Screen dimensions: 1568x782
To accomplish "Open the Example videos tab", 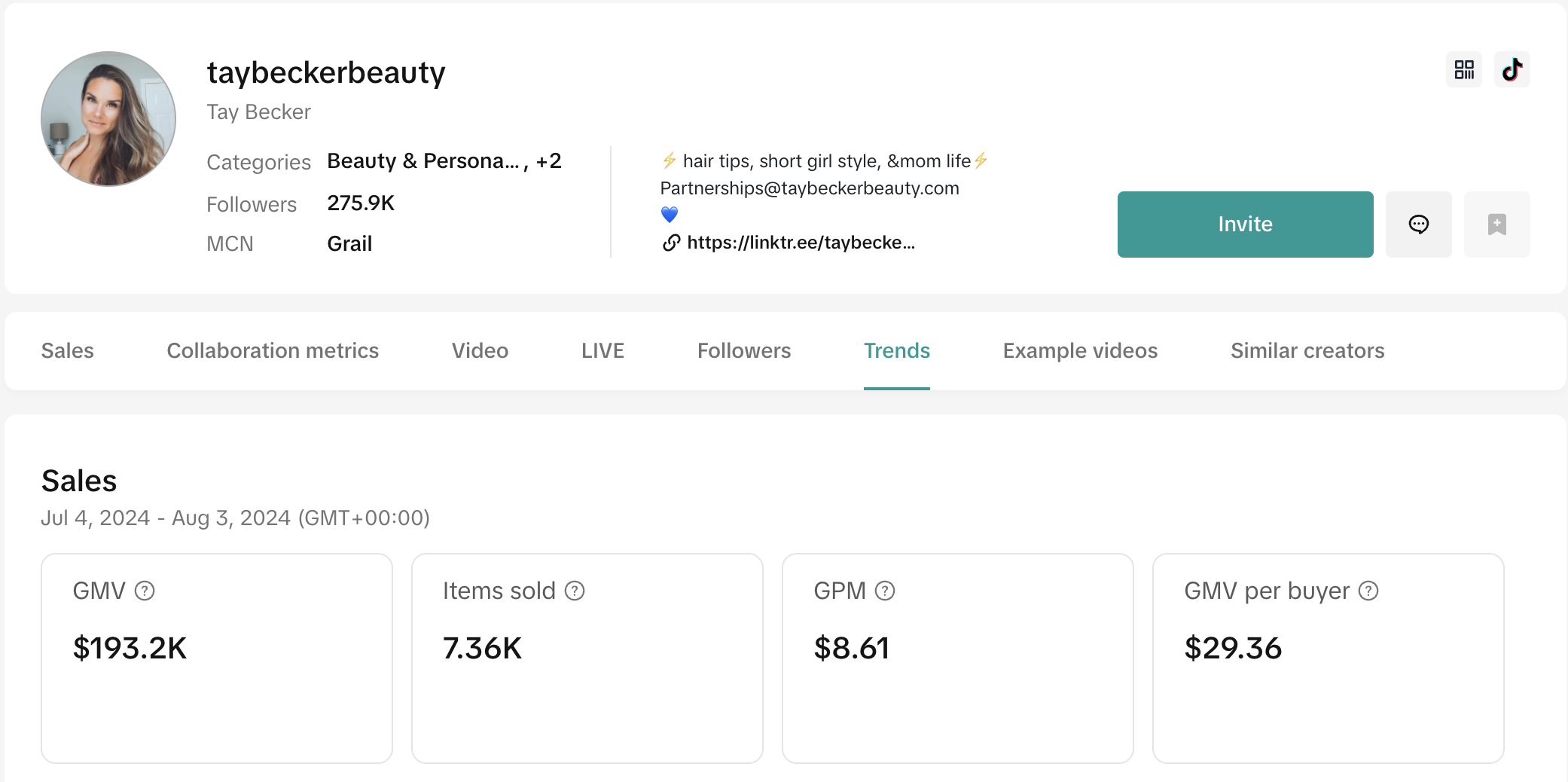I will click(1080, 351).
